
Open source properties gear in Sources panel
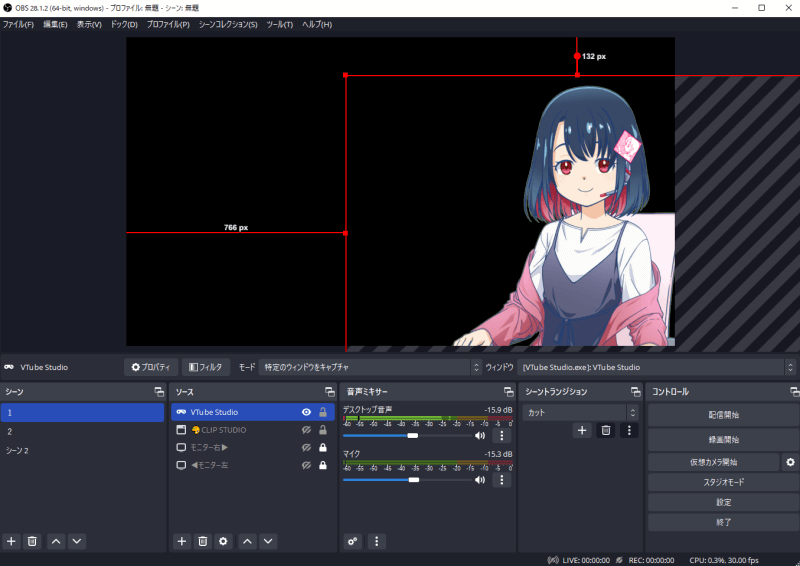click(223, 541)
